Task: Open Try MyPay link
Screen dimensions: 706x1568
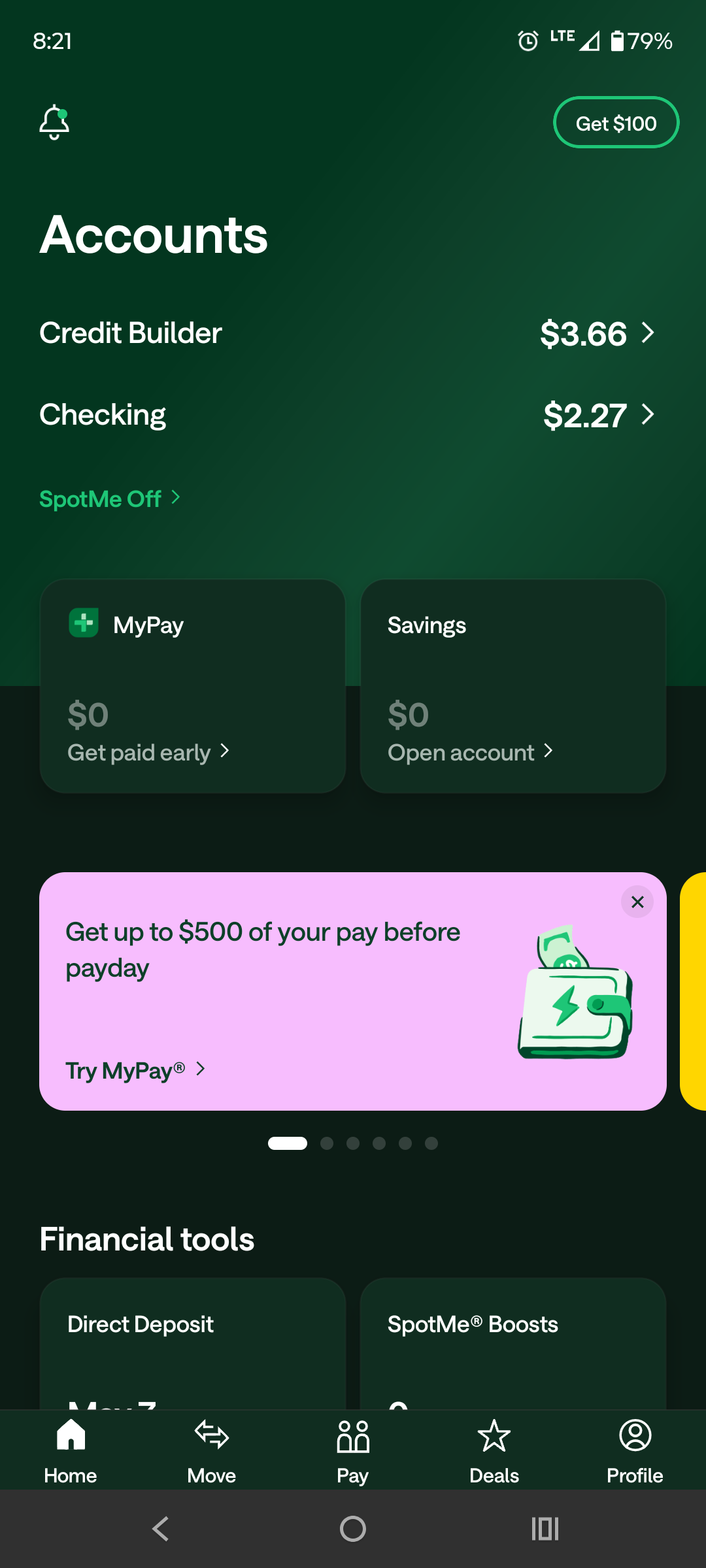Action: pyautogui.click(x=135, y=1070)
